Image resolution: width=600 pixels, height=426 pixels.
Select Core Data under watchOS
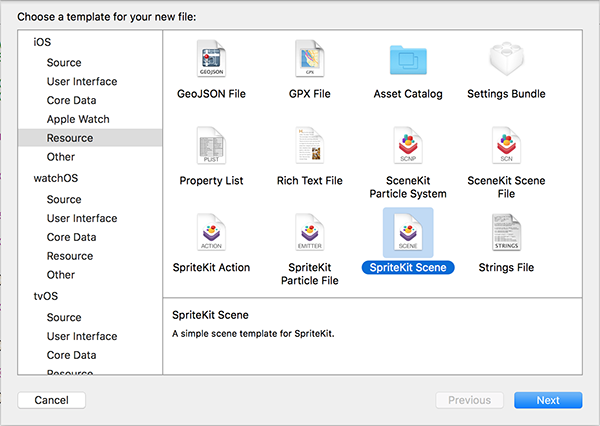[71, 237]
